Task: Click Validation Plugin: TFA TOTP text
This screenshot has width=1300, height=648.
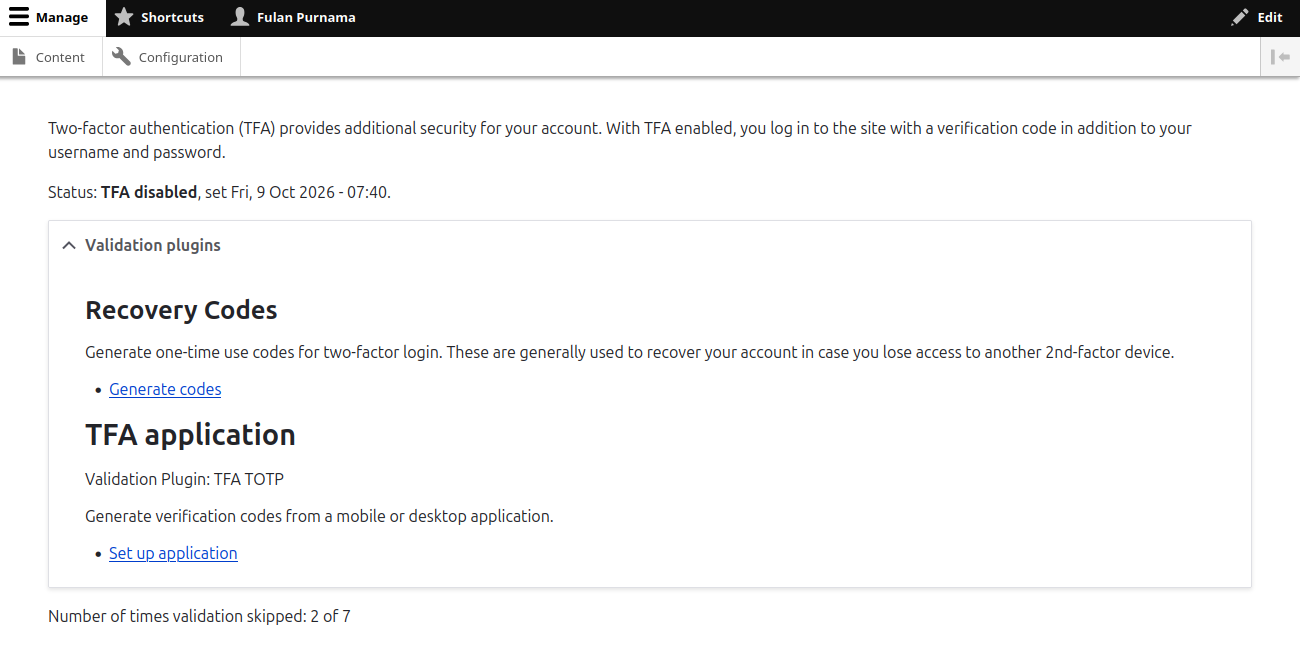Action: (184, 479)
